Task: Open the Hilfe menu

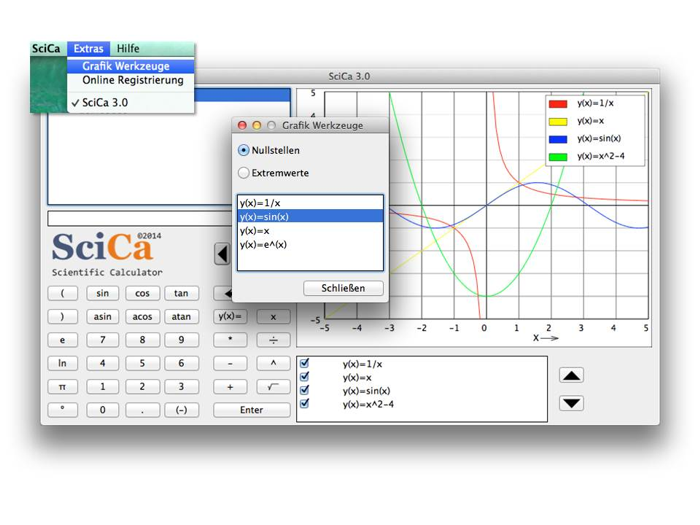Action: click(x=128, y=48)
